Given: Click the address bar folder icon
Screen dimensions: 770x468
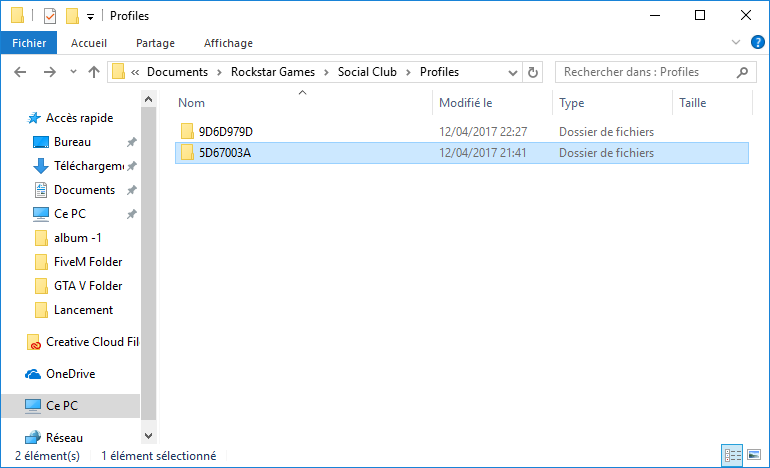Looking at the screenshot, I should pos(118,72).
